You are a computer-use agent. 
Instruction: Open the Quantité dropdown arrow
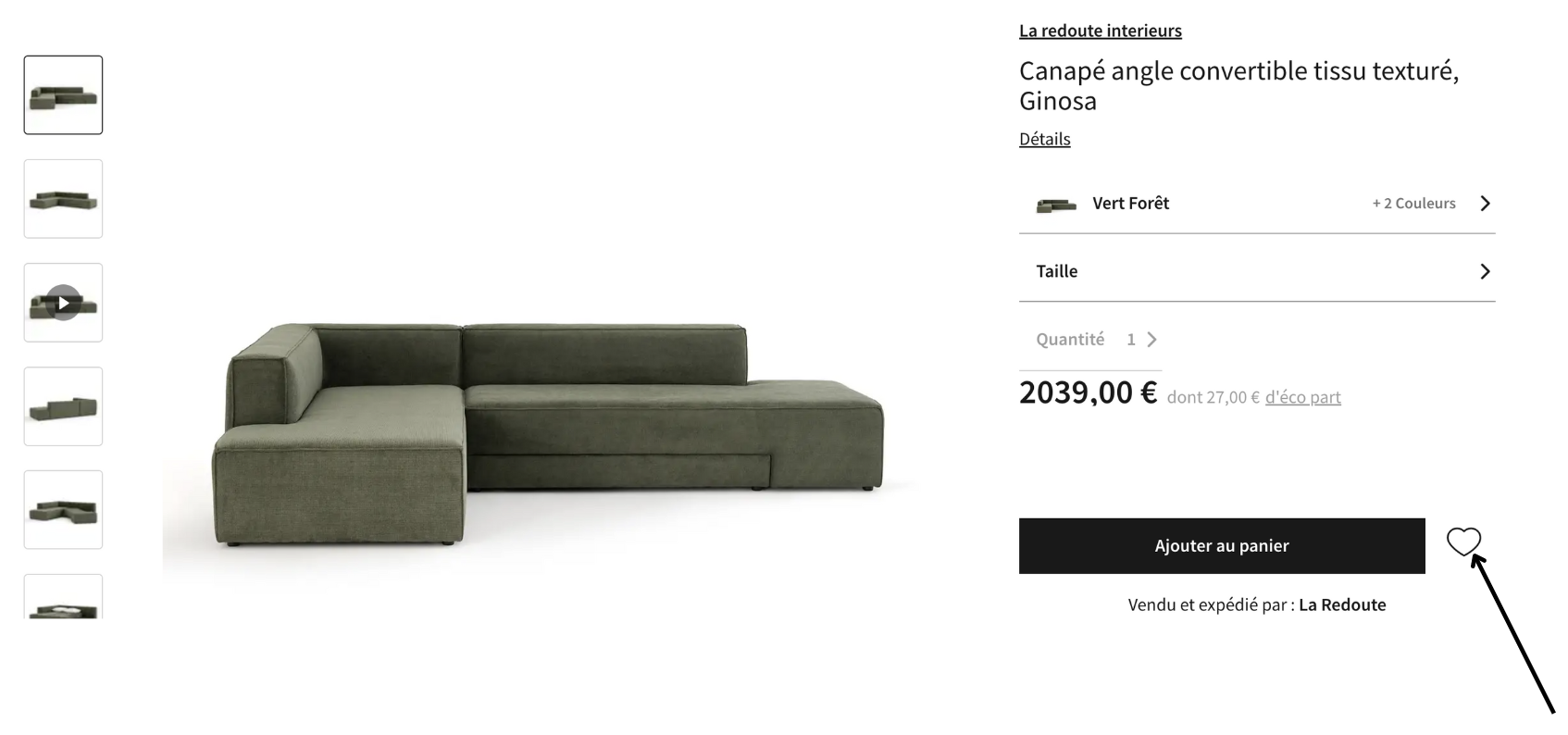1151,340
